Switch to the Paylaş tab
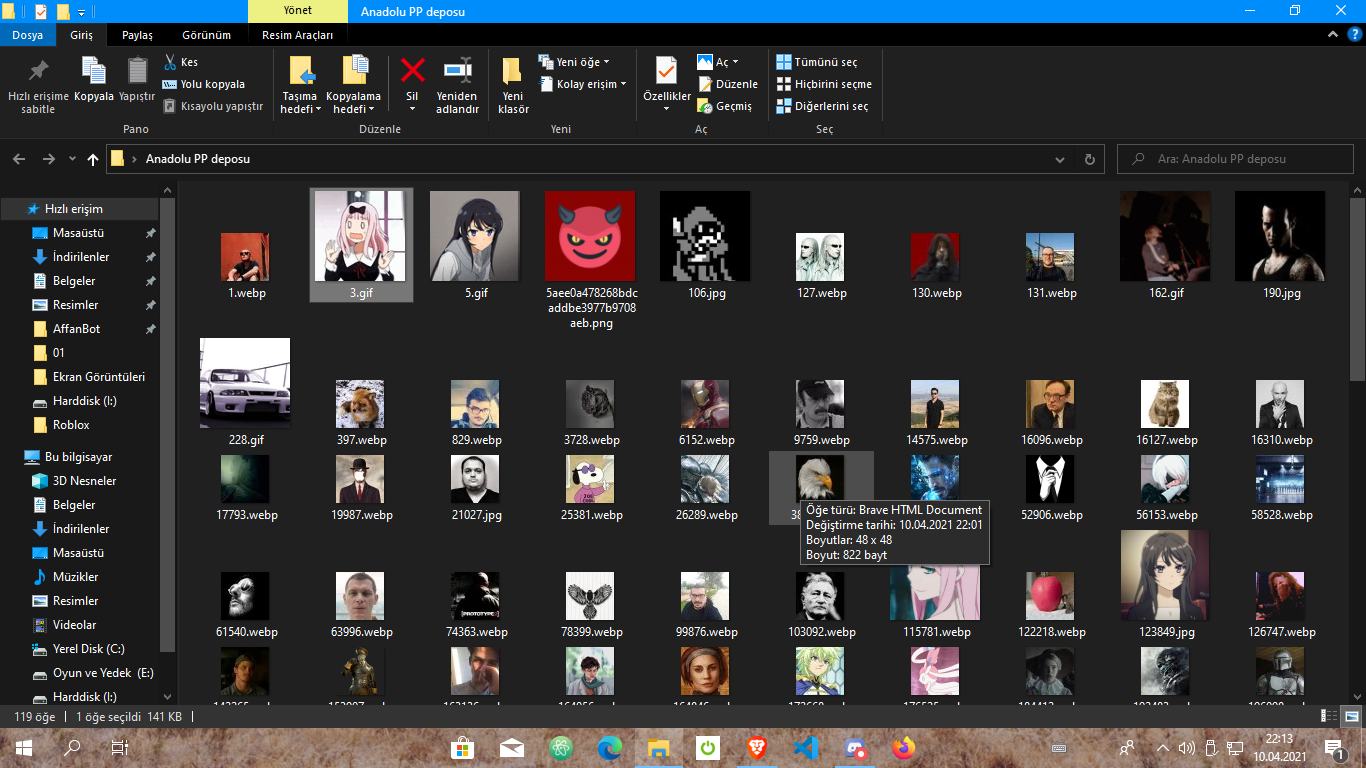Viewport: 1366px width, 768px height. tap(137, 35)
